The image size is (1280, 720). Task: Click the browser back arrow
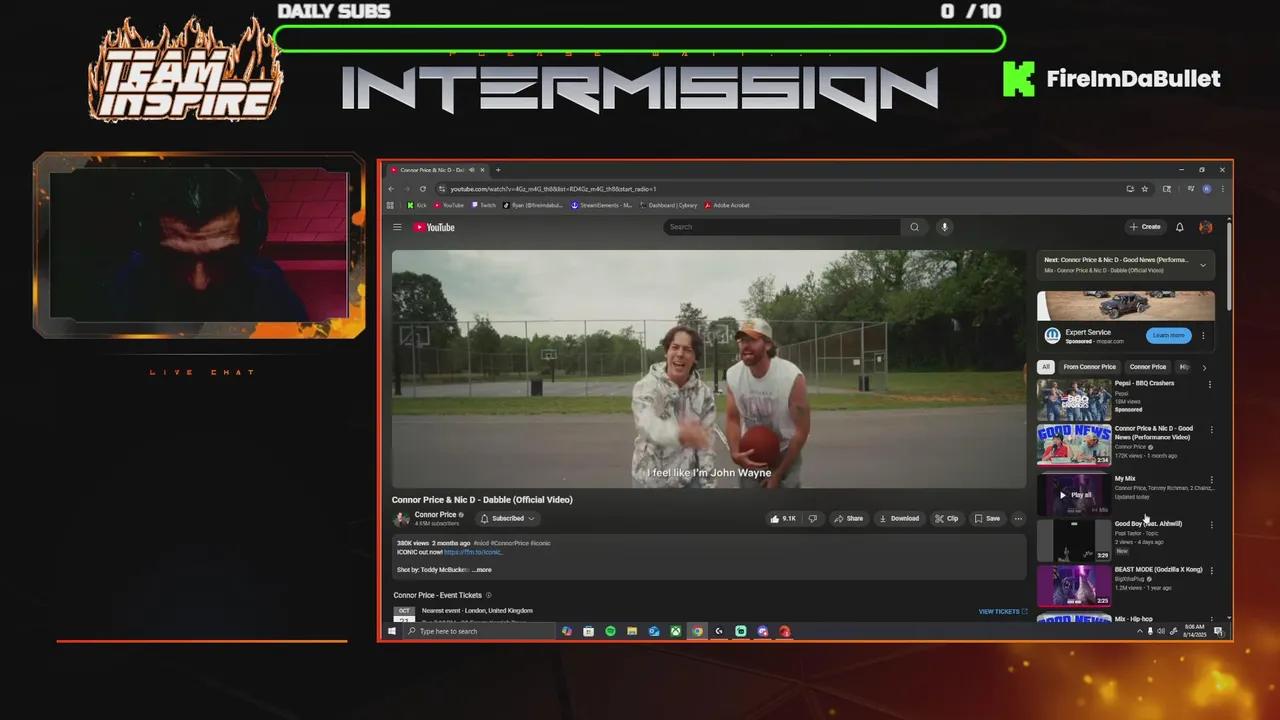coord(392,189)
